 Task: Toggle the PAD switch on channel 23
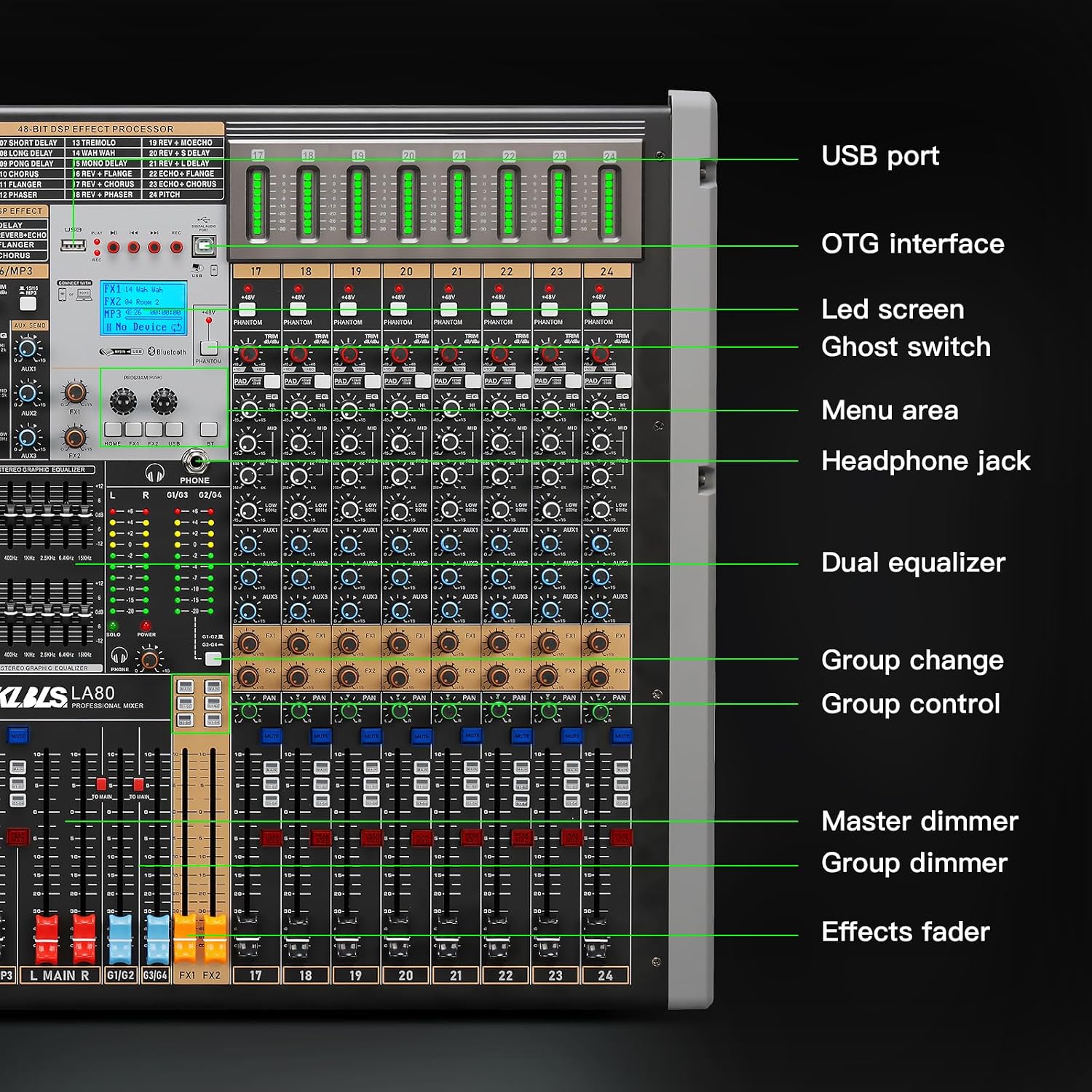[573, 381]
